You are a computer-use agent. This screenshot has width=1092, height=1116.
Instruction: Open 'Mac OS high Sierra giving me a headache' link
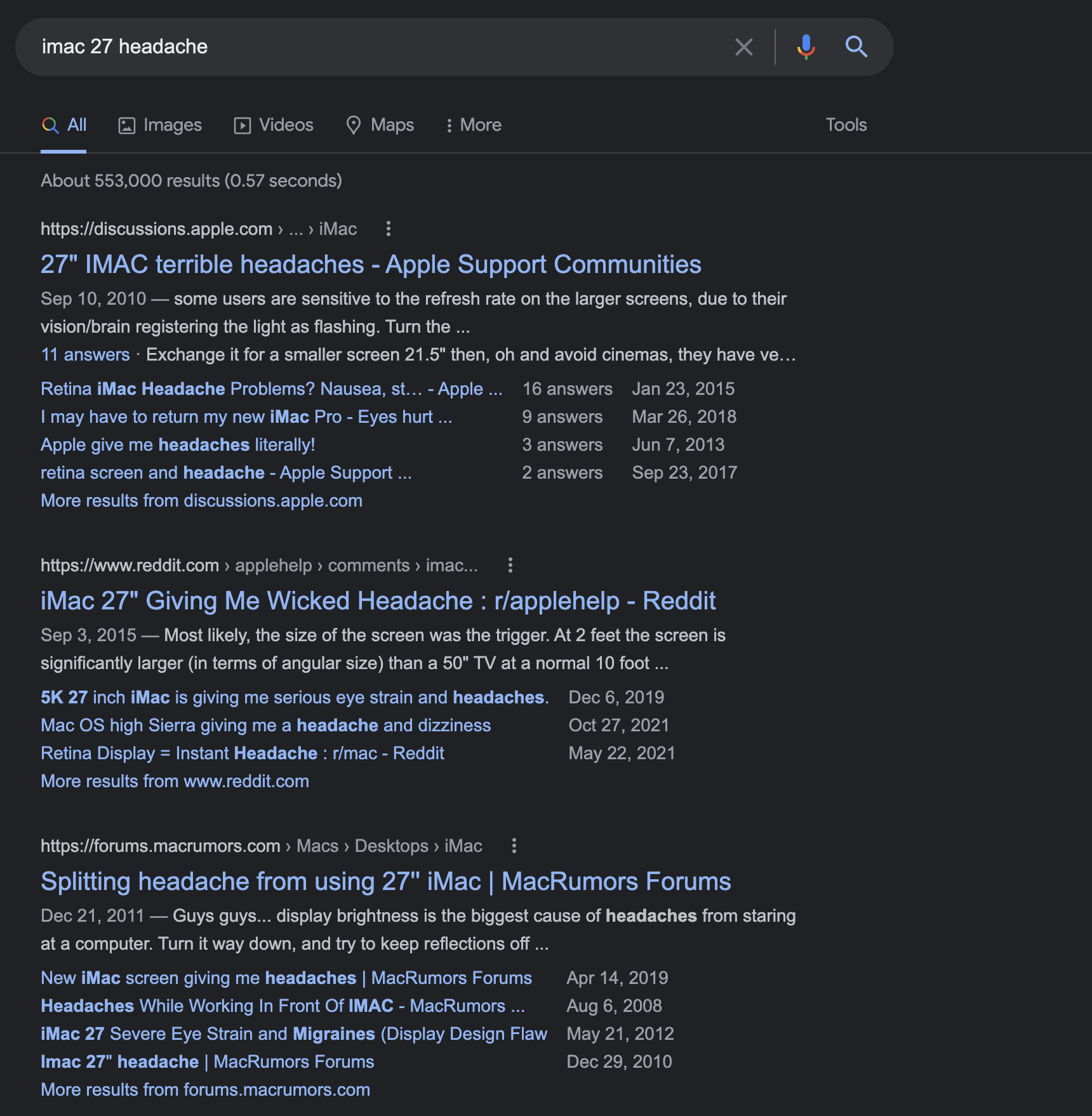265,726
